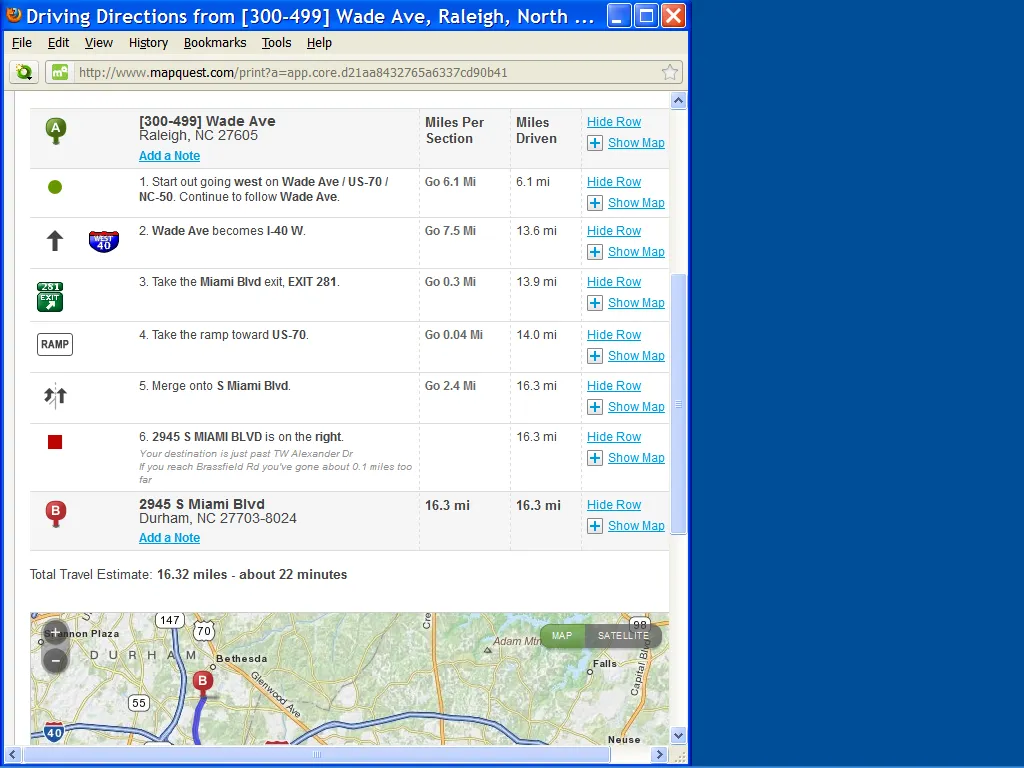Click the I-40 West highway shield icon
The image size is (1024, 768).
coord(103,241)
